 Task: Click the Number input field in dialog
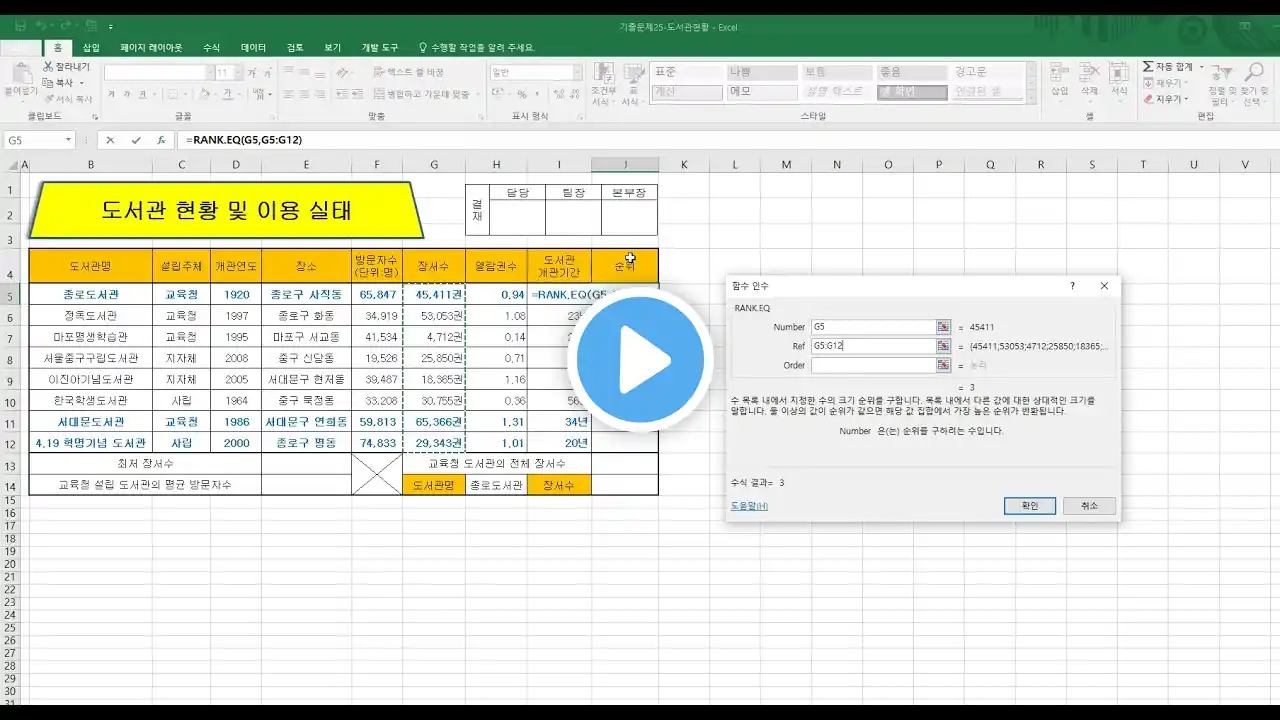872,327
